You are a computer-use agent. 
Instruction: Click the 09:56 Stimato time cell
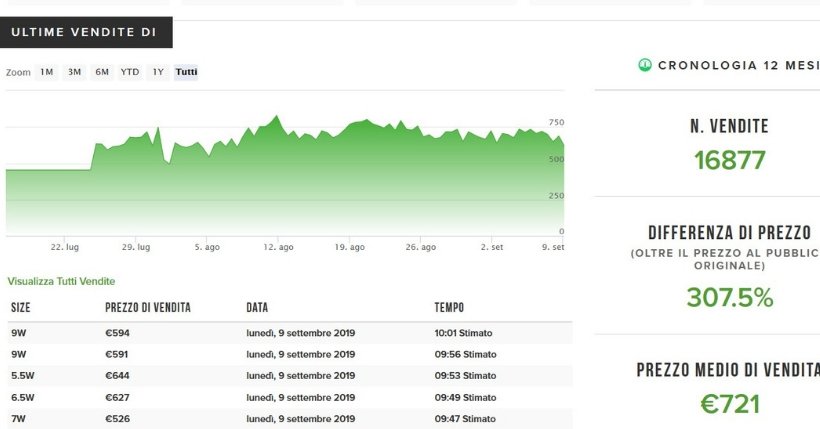click(x=465, y=355)
